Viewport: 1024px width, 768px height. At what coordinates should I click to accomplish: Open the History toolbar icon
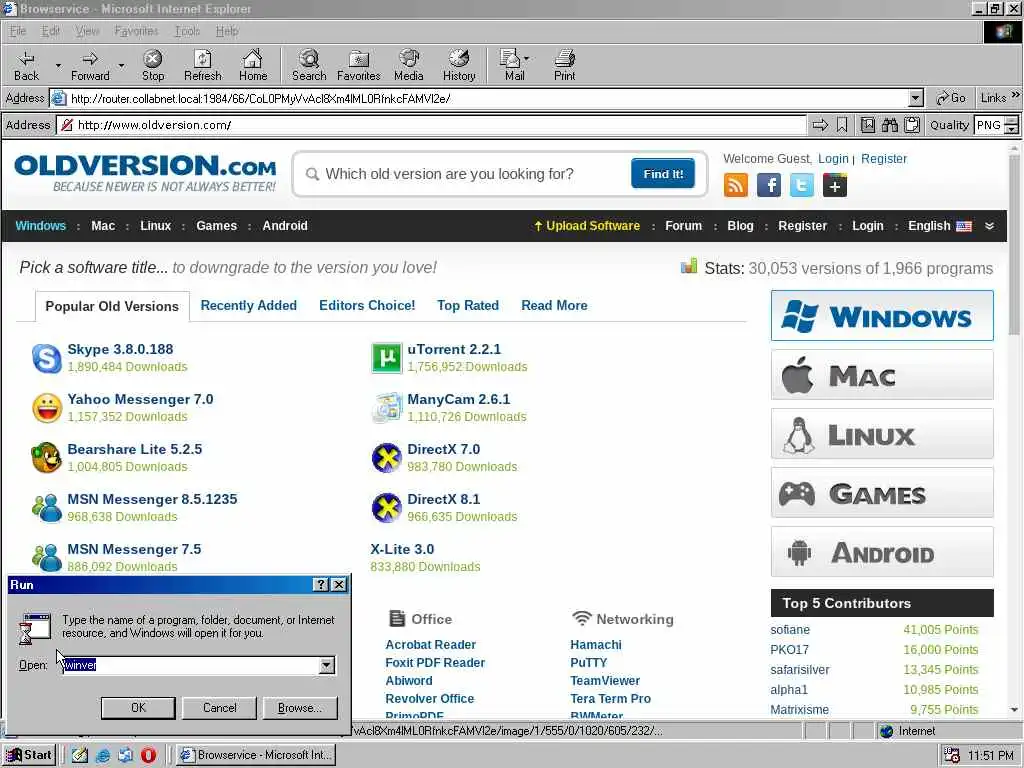tap(459, 65)
